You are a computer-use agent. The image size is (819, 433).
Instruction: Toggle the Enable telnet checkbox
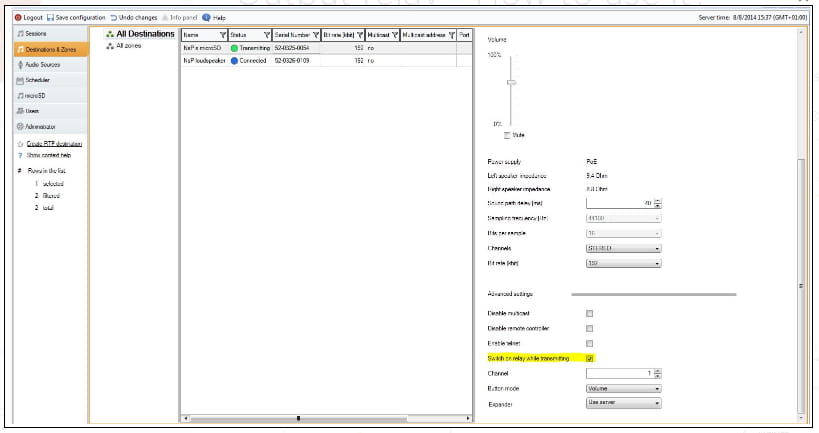coord(589,344)
